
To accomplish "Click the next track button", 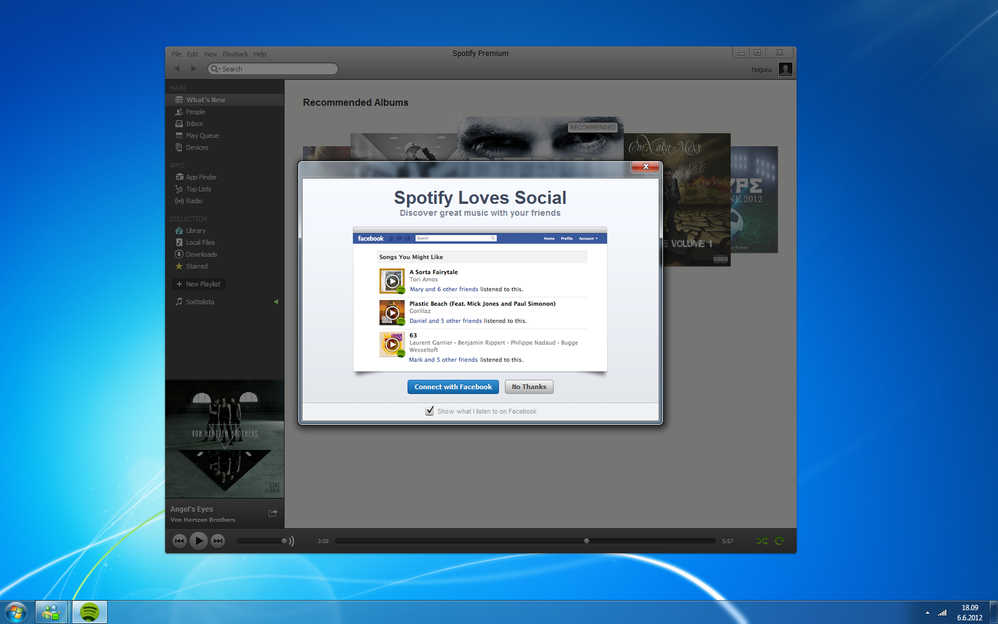I will point(218,541).
